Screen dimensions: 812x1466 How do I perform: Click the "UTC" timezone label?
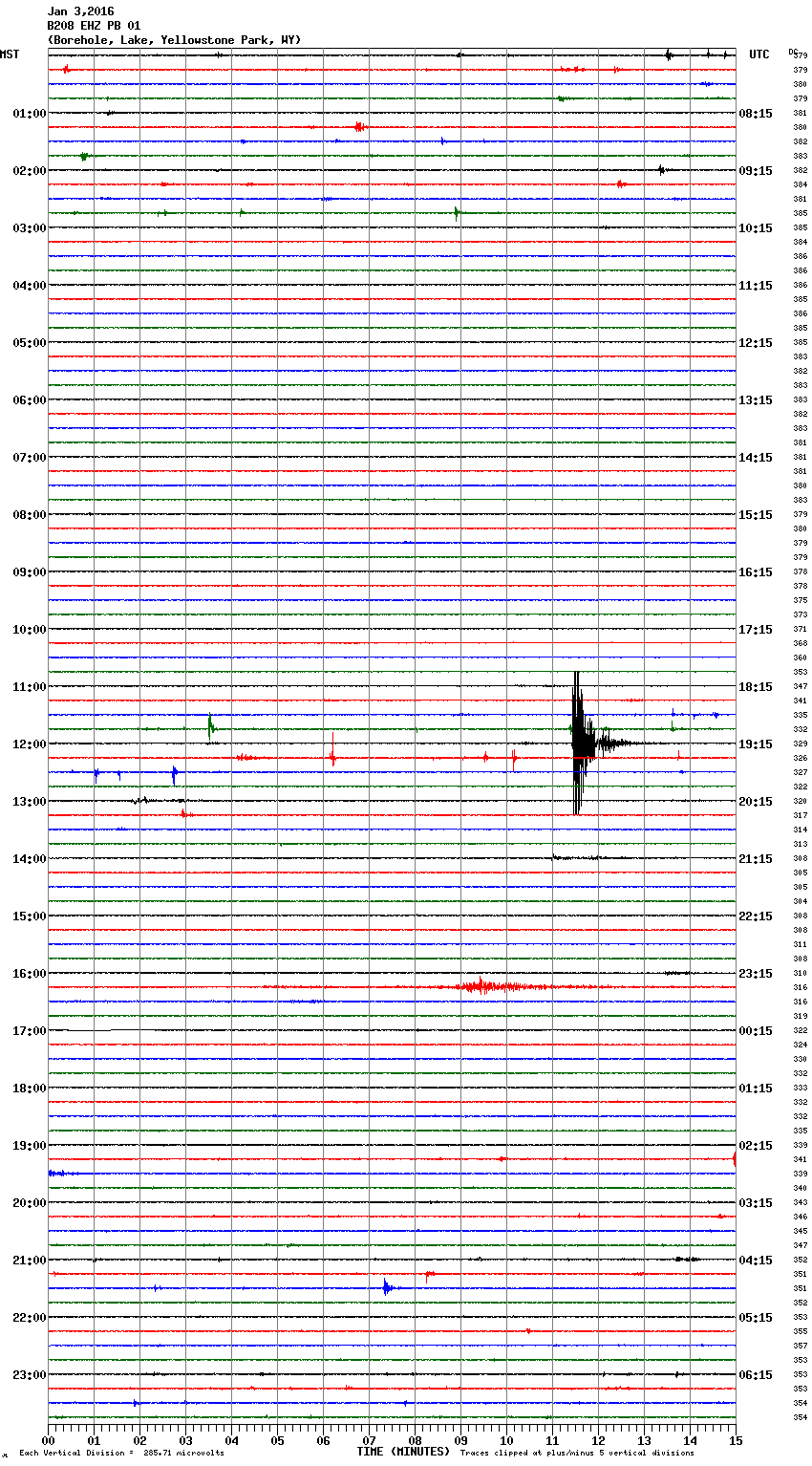pos(759,54)
